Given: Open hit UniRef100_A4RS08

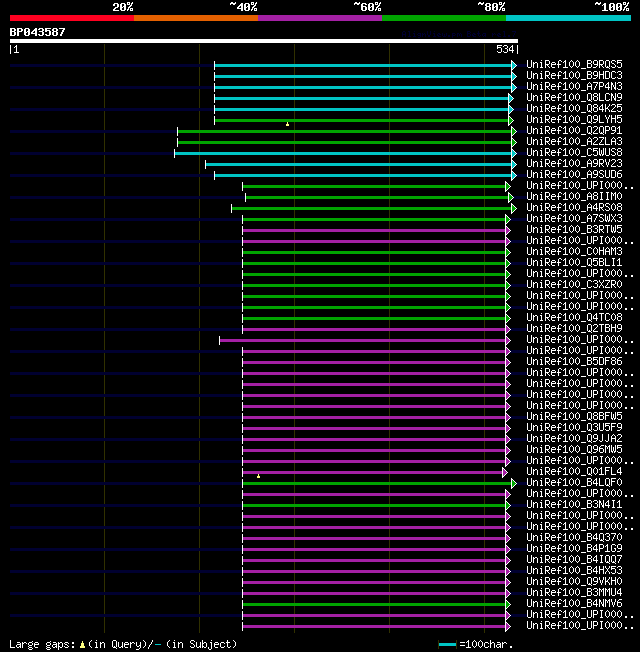Looking at the screenshot, I should click(574, 207).
